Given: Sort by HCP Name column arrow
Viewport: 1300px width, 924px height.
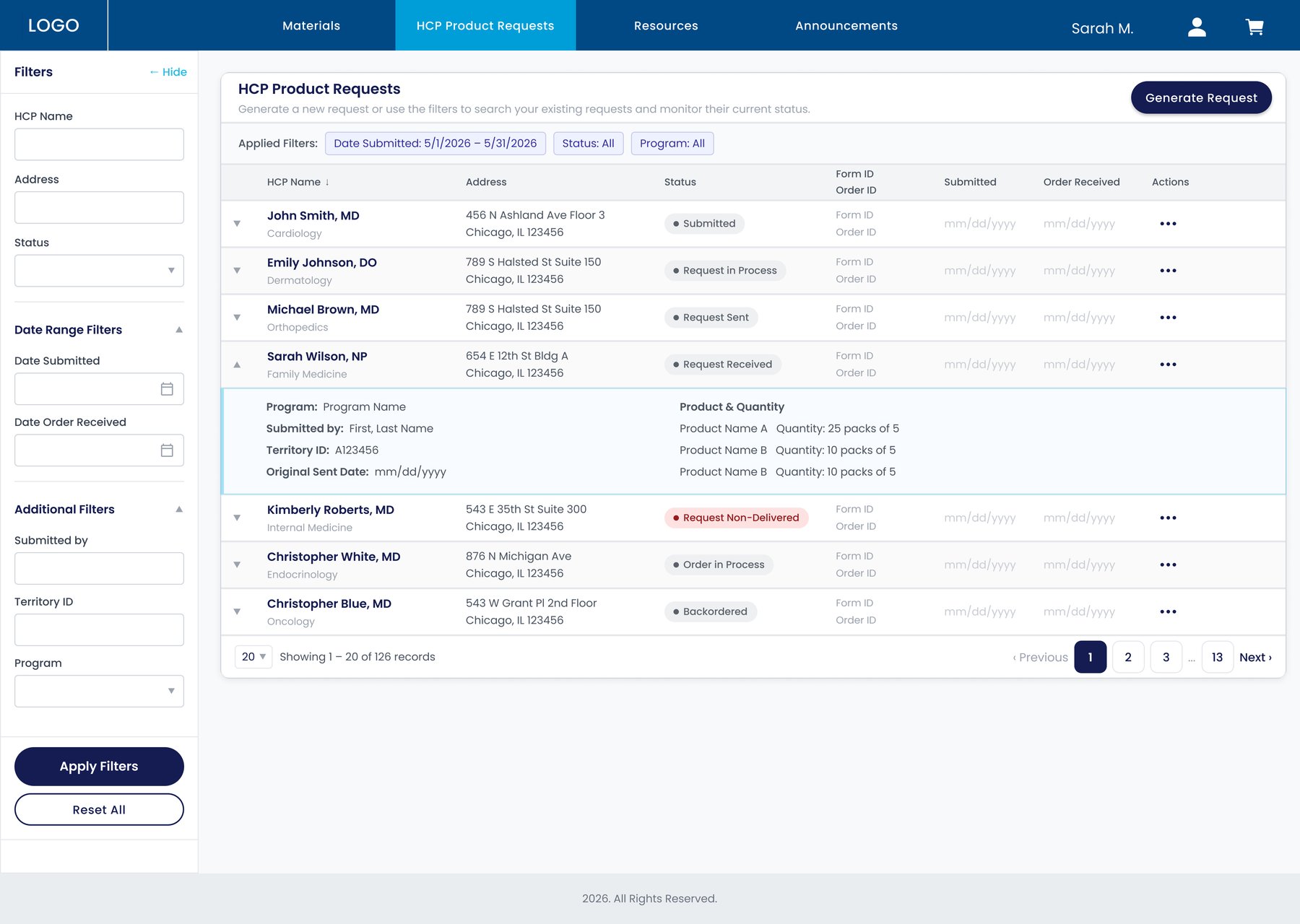Looking at the screenshot, I should (x=327, y=182).
